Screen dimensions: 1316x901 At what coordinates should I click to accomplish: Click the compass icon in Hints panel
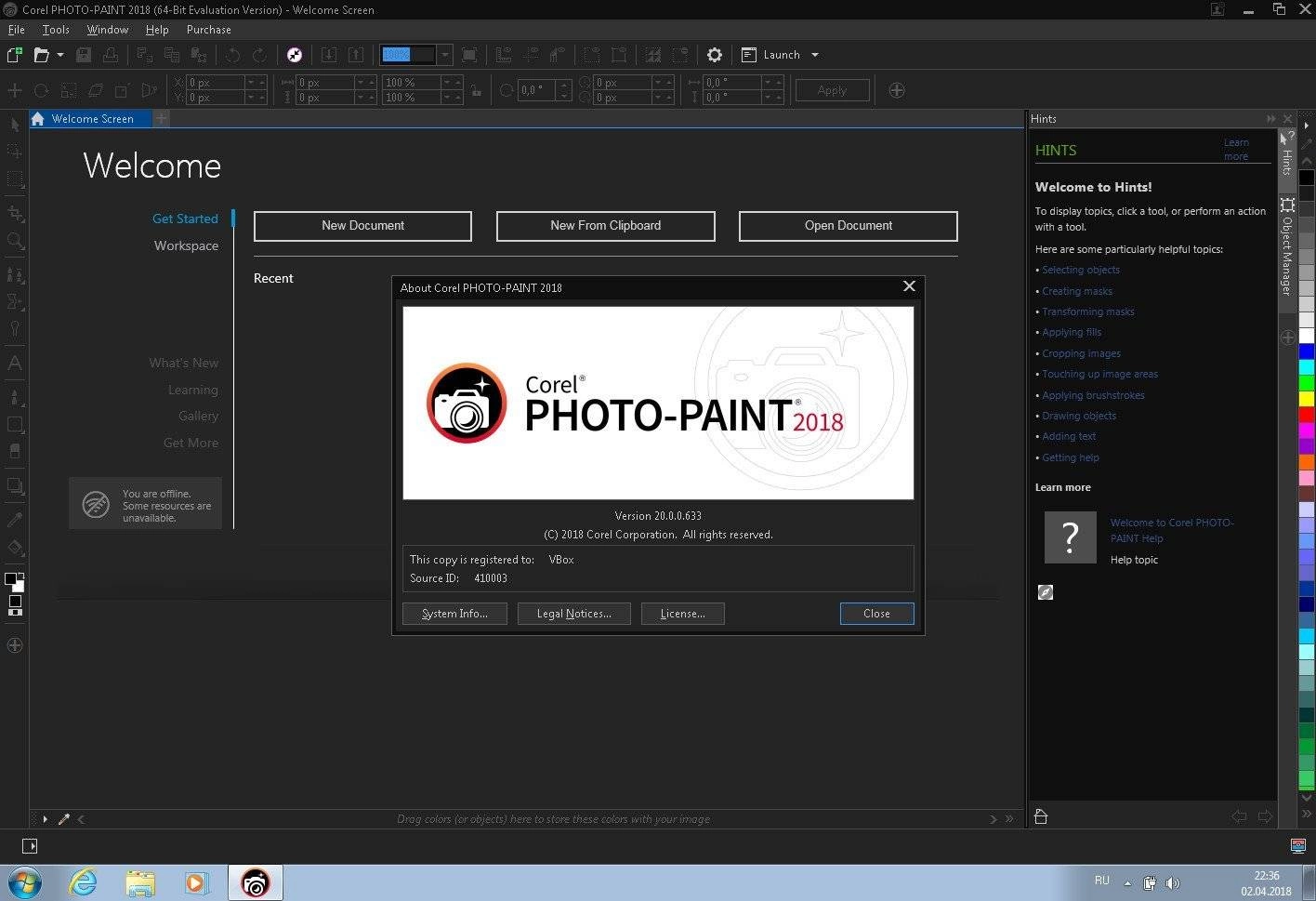(1046, 592)
